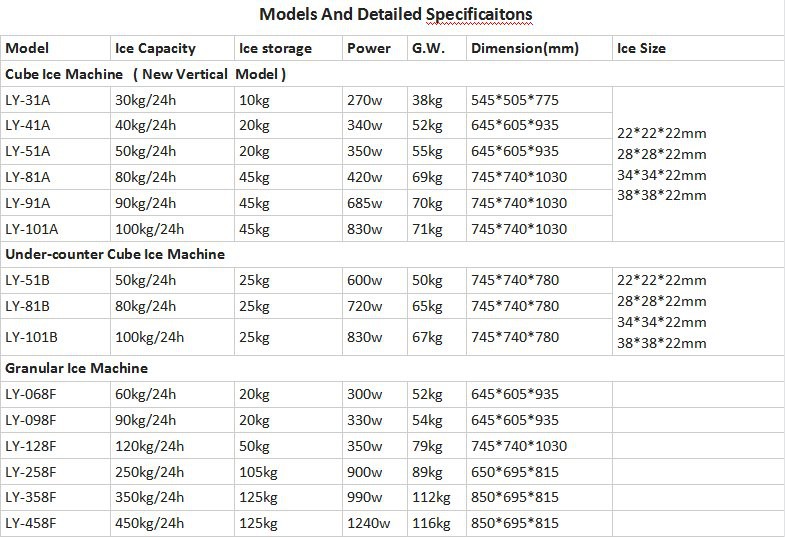785x537 pixels.
Task: Click the 116kg gross weight cell
Action: point(432,524)
